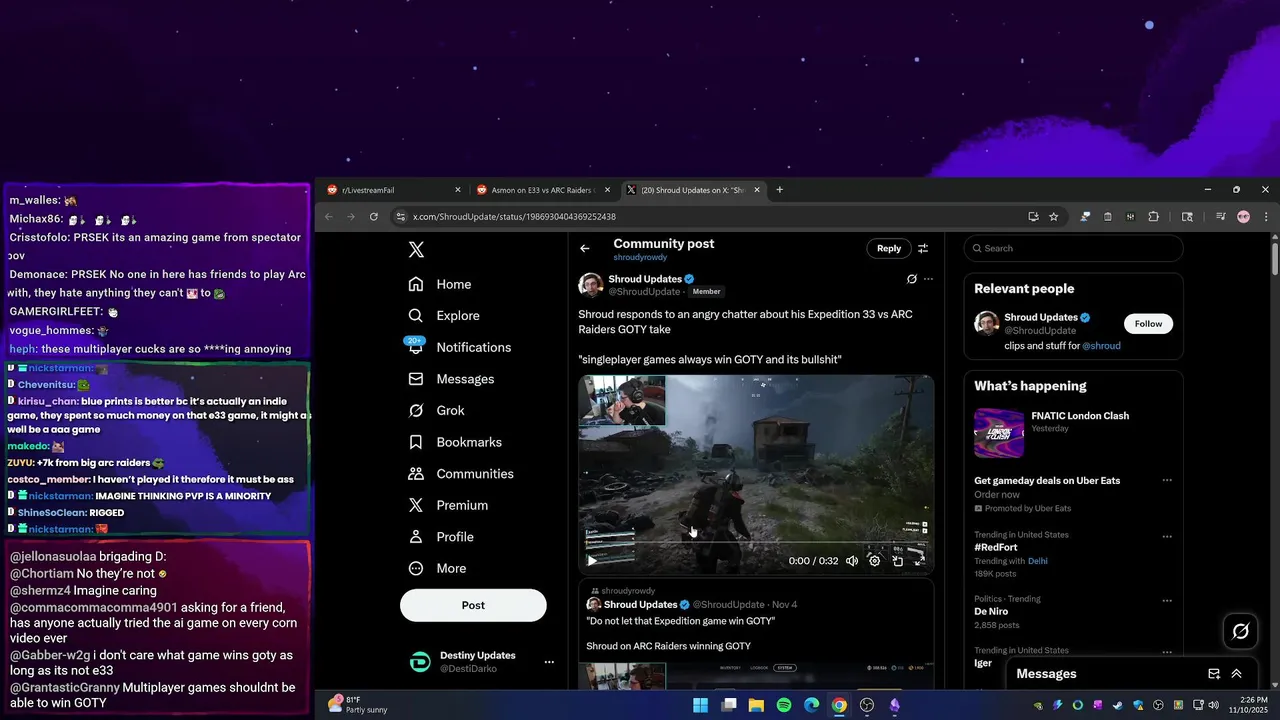The height and width of the screenshot is (720, 1280).
Task: Open the Chrome three-dot menu
Action: click(1266, 216)
